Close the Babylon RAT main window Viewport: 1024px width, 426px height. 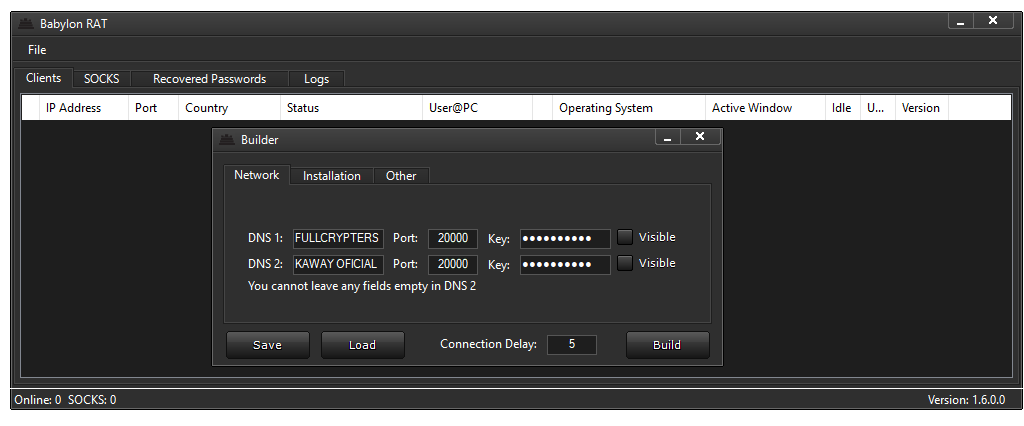coord(993,21)
